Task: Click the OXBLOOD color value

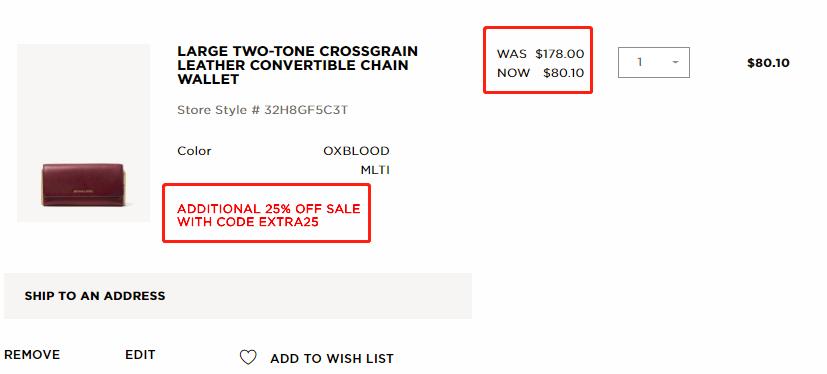Action: pyautogui.click(x=357, y=151)
